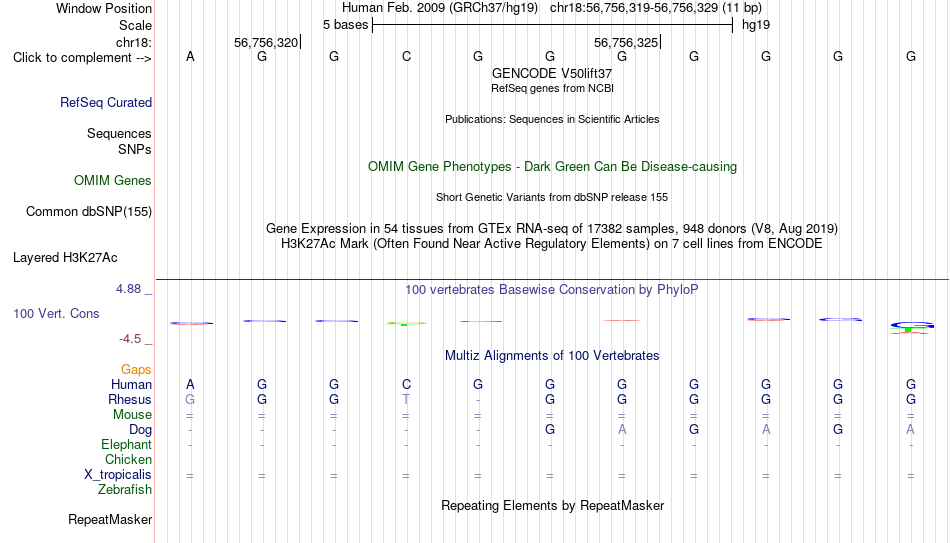950x543 pixels.
Task: Select the Sequences track label
Action: (x=119, y=133)
